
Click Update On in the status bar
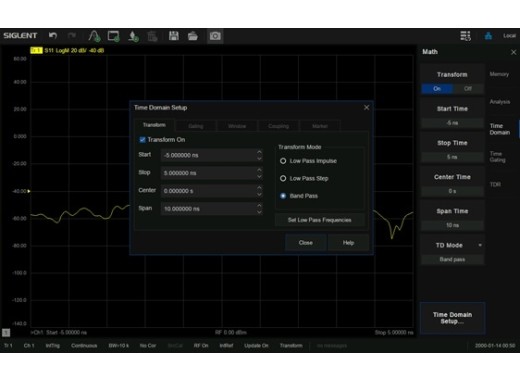(256, 346)
